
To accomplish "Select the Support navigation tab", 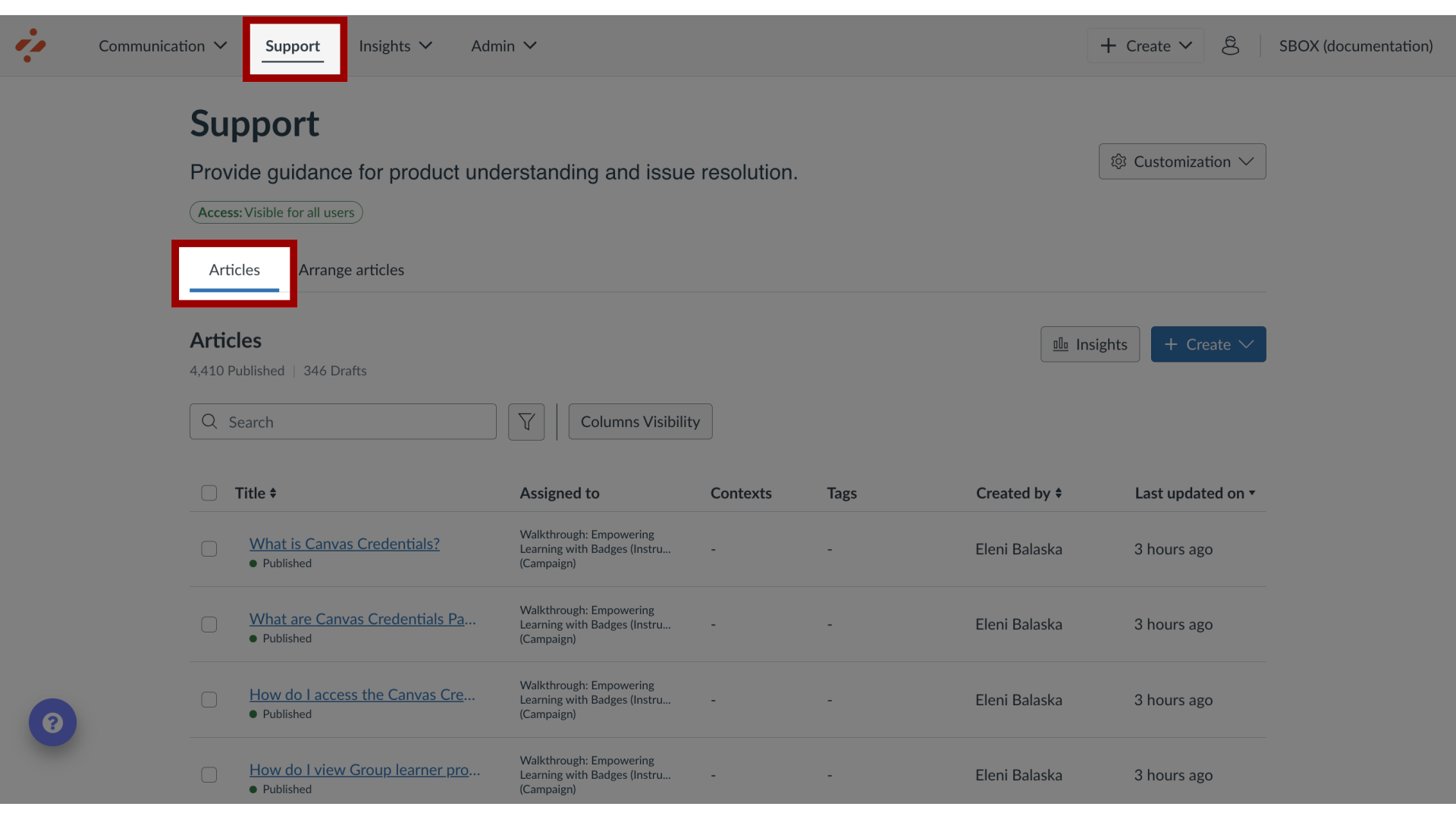I will (x=293, y=47).
